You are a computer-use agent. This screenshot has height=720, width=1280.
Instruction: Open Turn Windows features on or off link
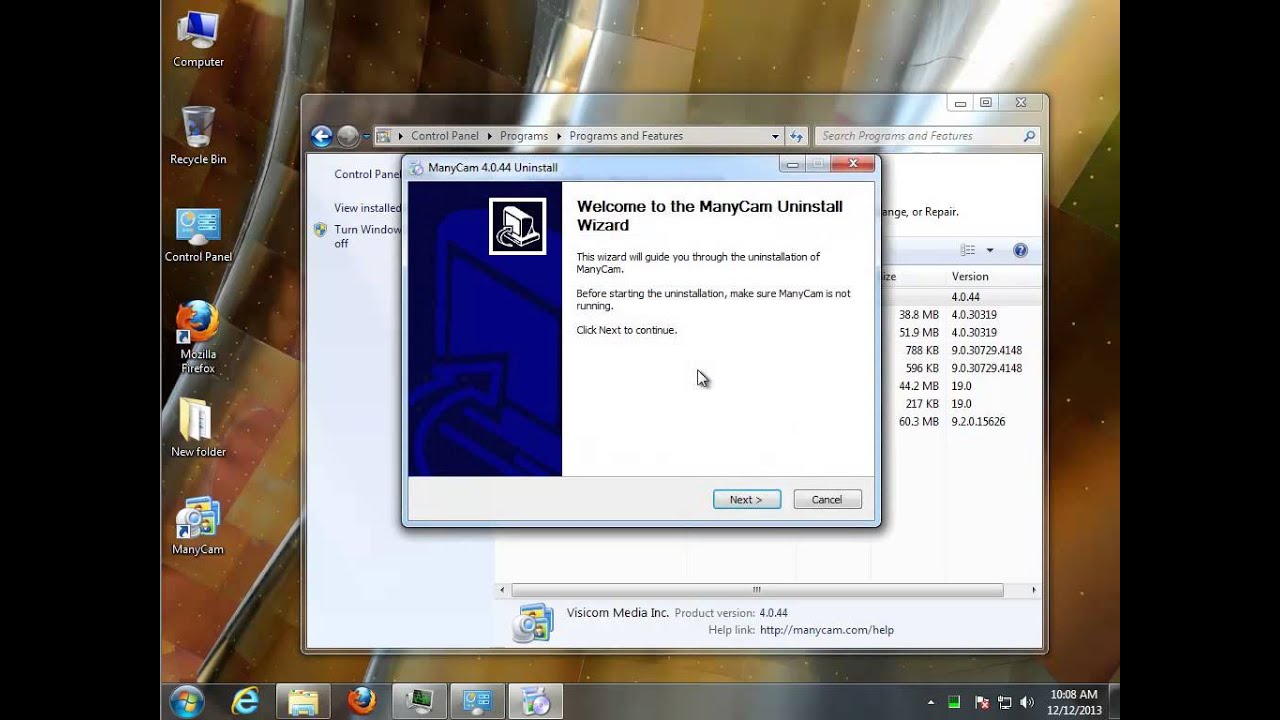pos(367,236)
